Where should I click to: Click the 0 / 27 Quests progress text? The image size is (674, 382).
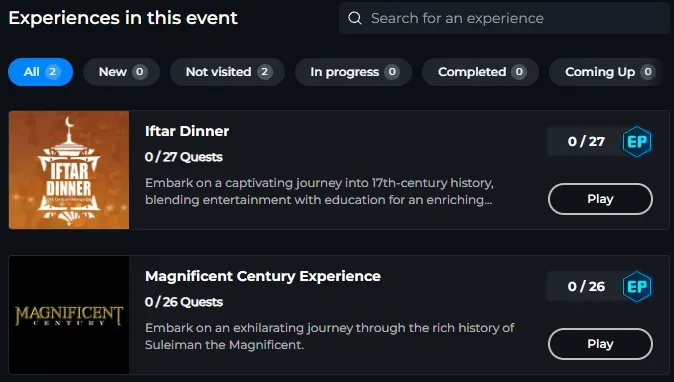tap(184, 157)
